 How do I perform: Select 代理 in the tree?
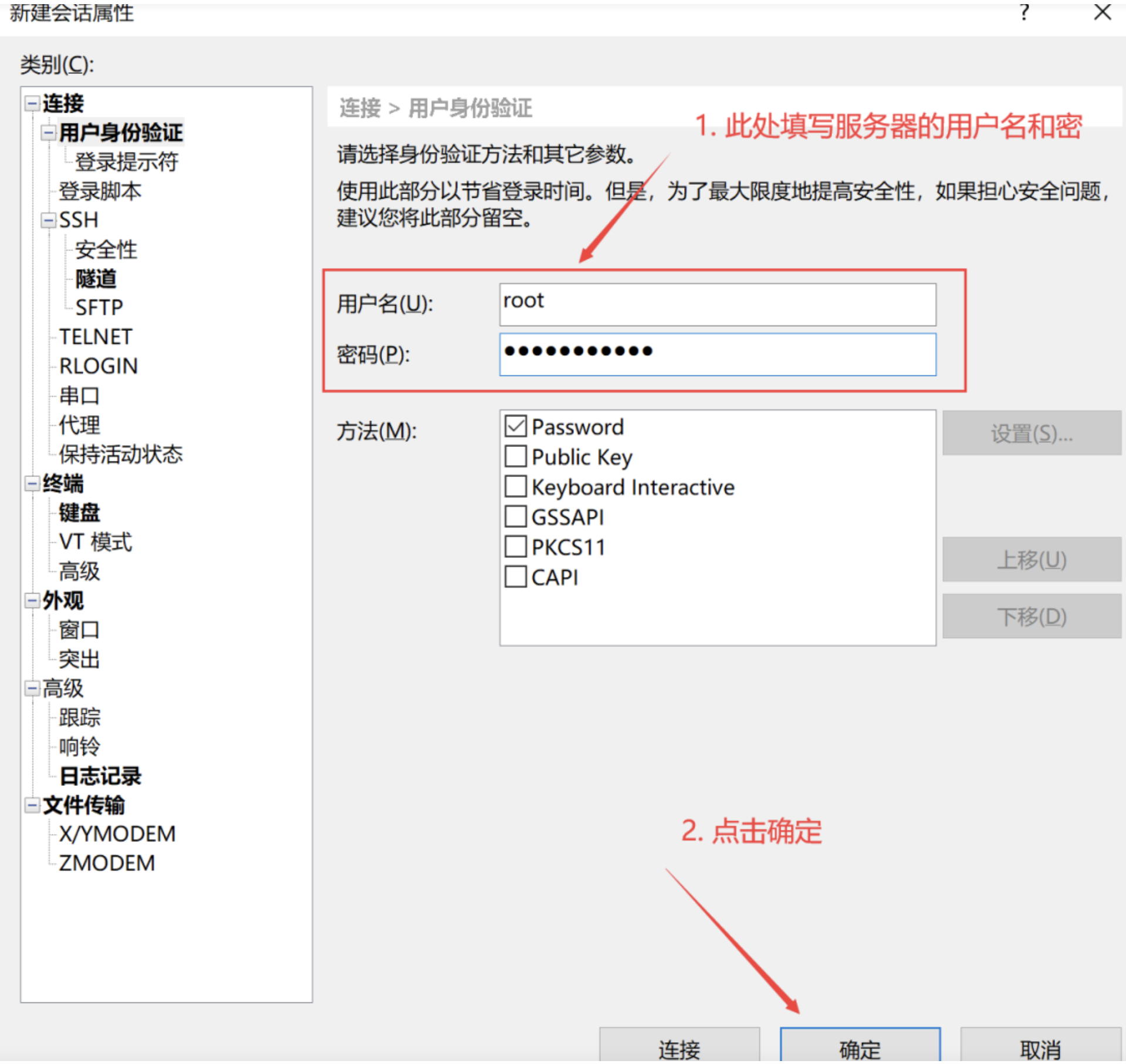79,425
